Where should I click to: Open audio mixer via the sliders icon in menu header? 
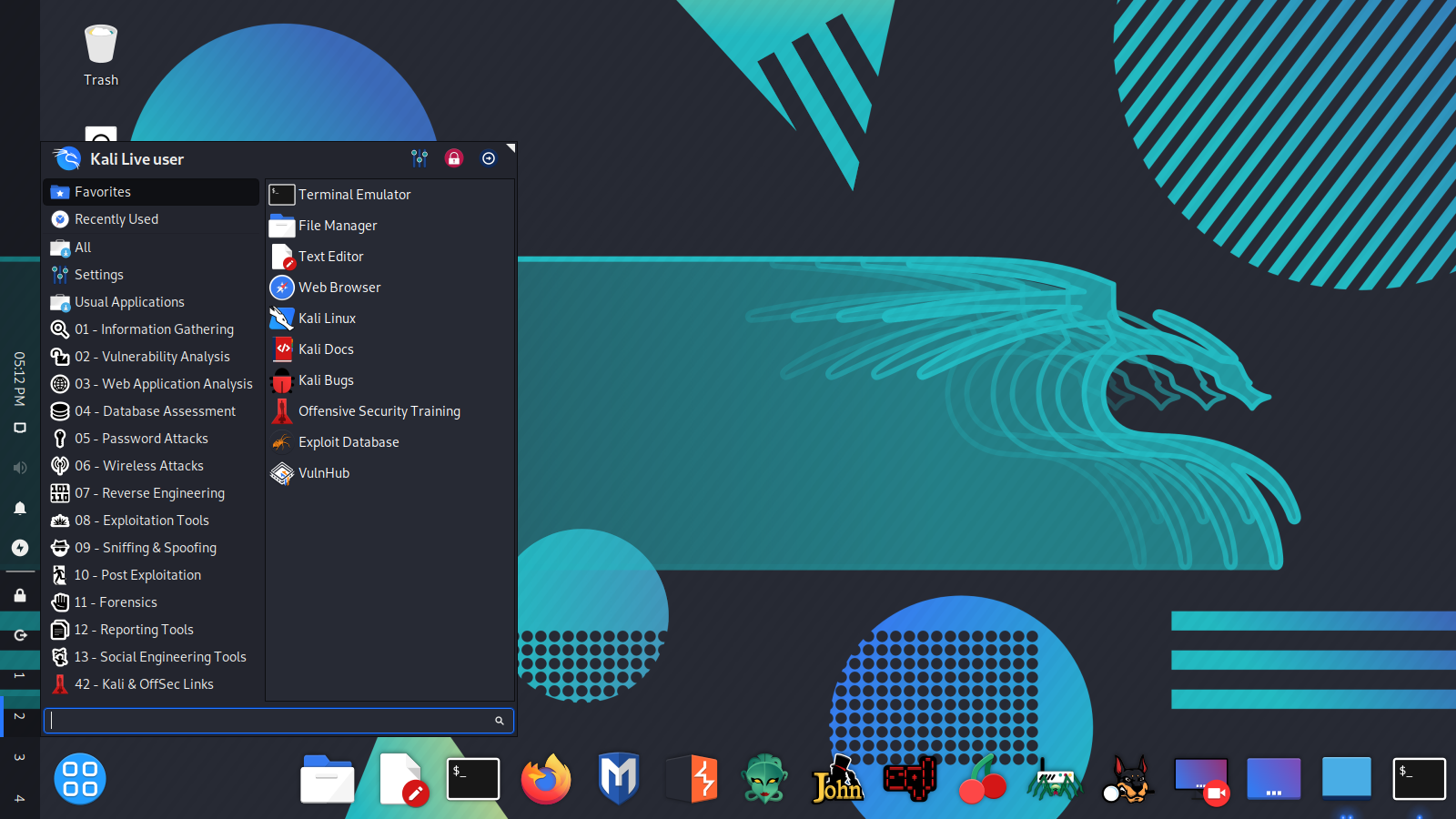[x=420, y=158]
